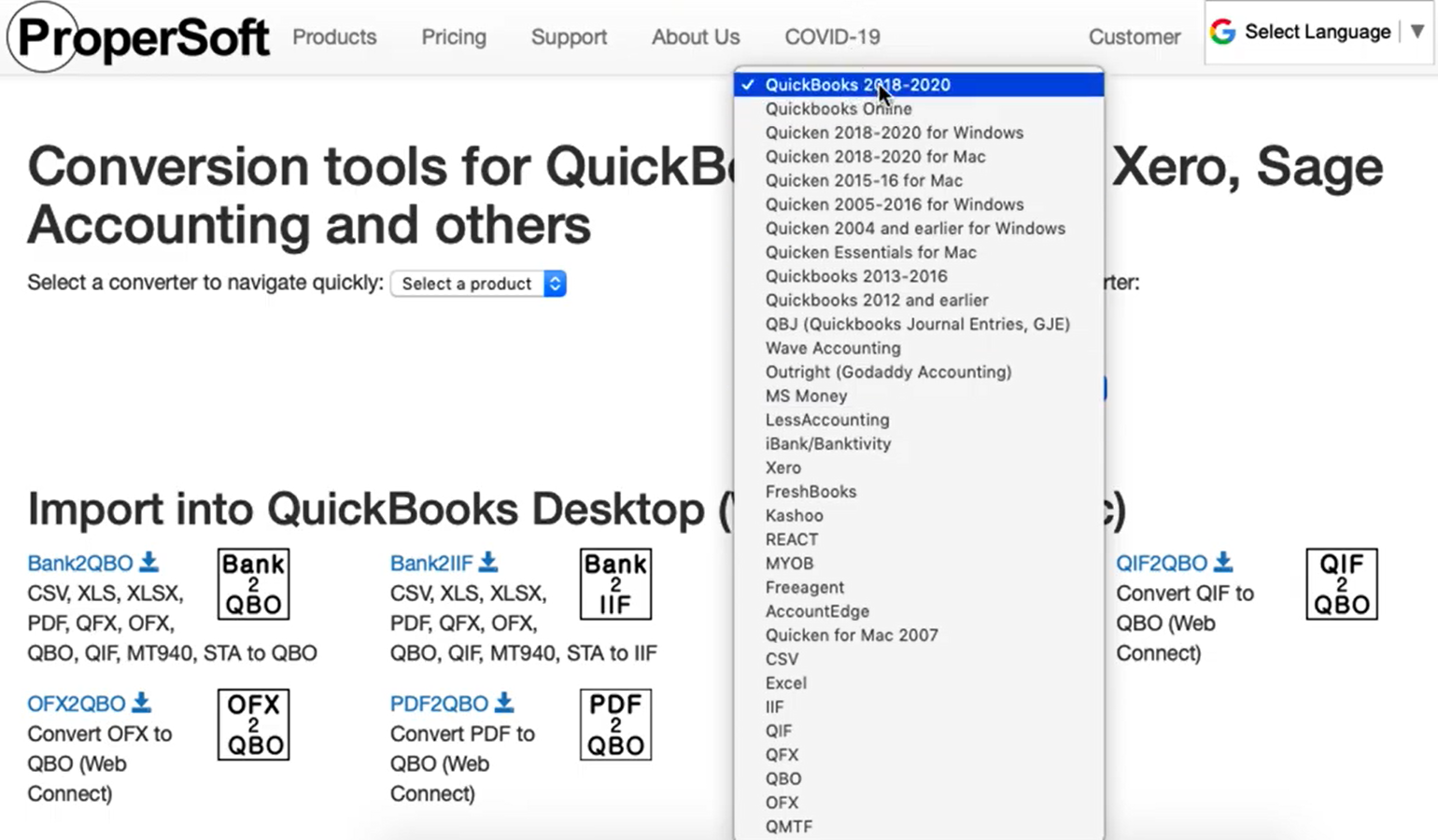The image size is (1438, 840).
Task: Click the OFX2QBO box icon
Action: tap(254, 725)
